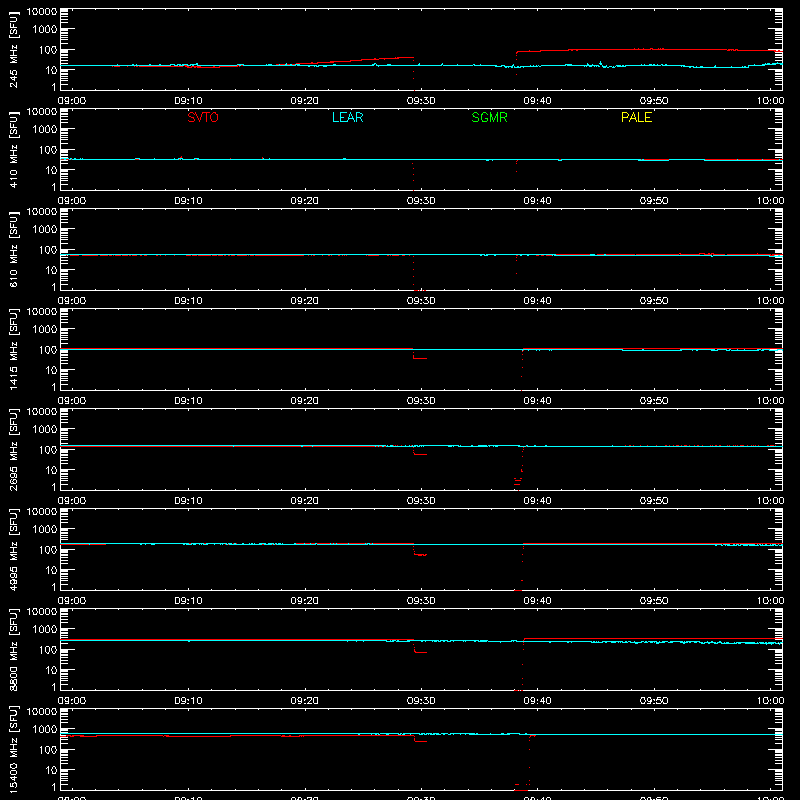Click 09:40 tick label under 1415 MHz panel

tap(537, 401)
